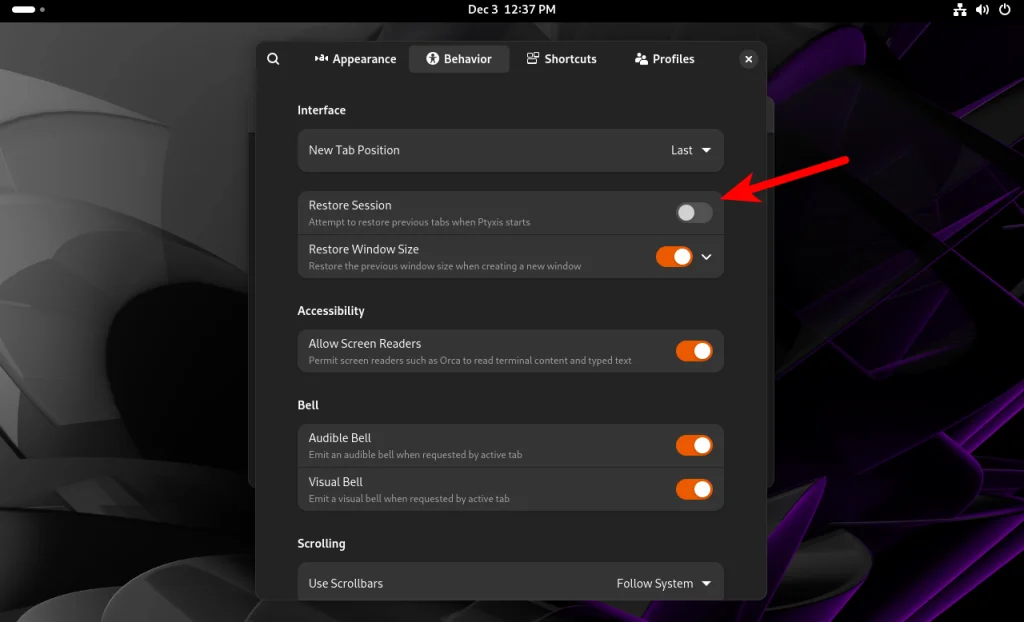Click the Scrolling section heading
This screenshot has width=1024, height=622.
click(321, 544)
